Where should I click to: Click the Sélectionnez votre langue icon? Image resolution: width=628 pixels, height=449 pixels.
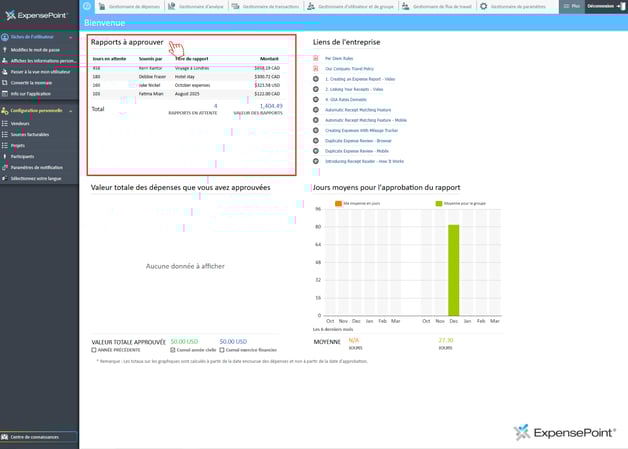(x=5, y=179)
